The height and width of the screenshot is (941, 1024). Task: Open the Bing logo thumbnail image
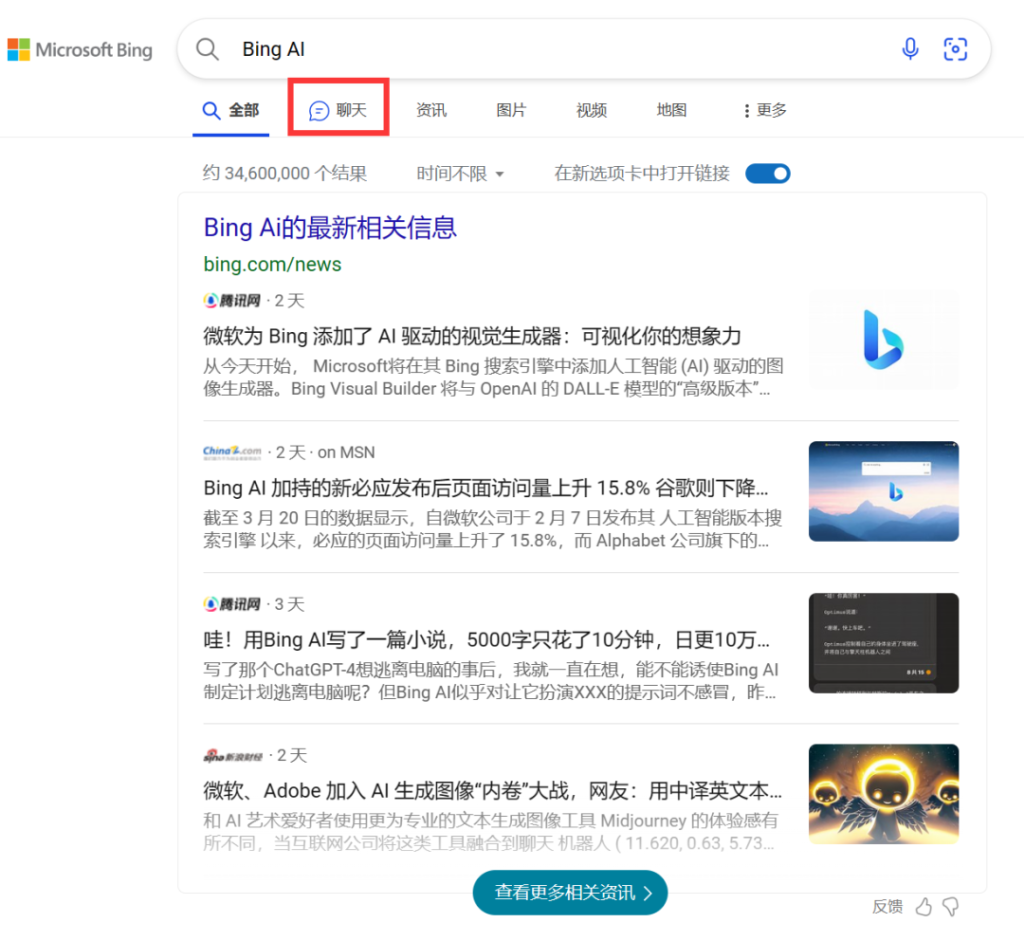(x=884, y=340)
